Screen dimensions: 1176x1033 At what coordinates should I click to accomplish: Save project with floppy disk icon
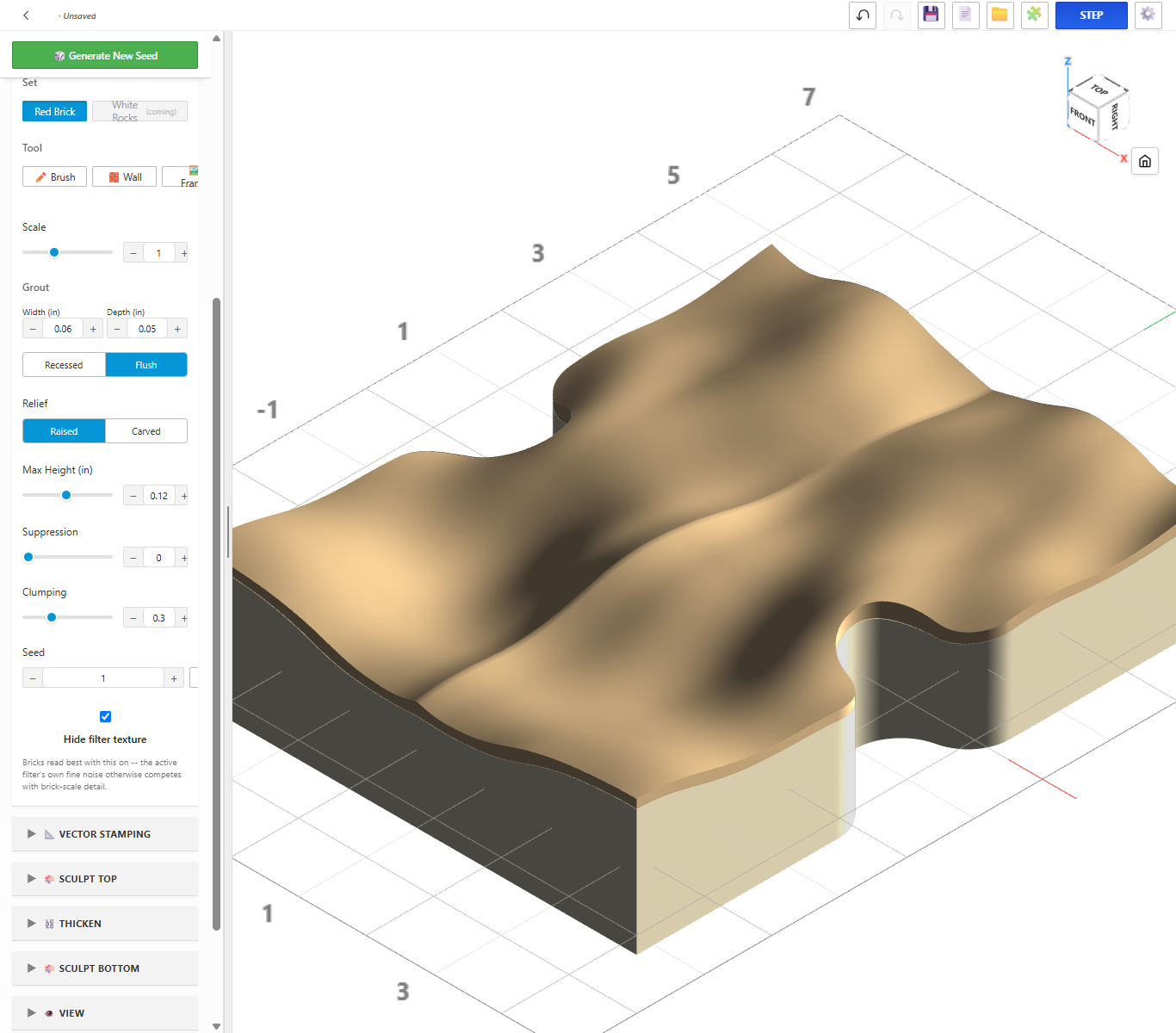tap(932, 15)
